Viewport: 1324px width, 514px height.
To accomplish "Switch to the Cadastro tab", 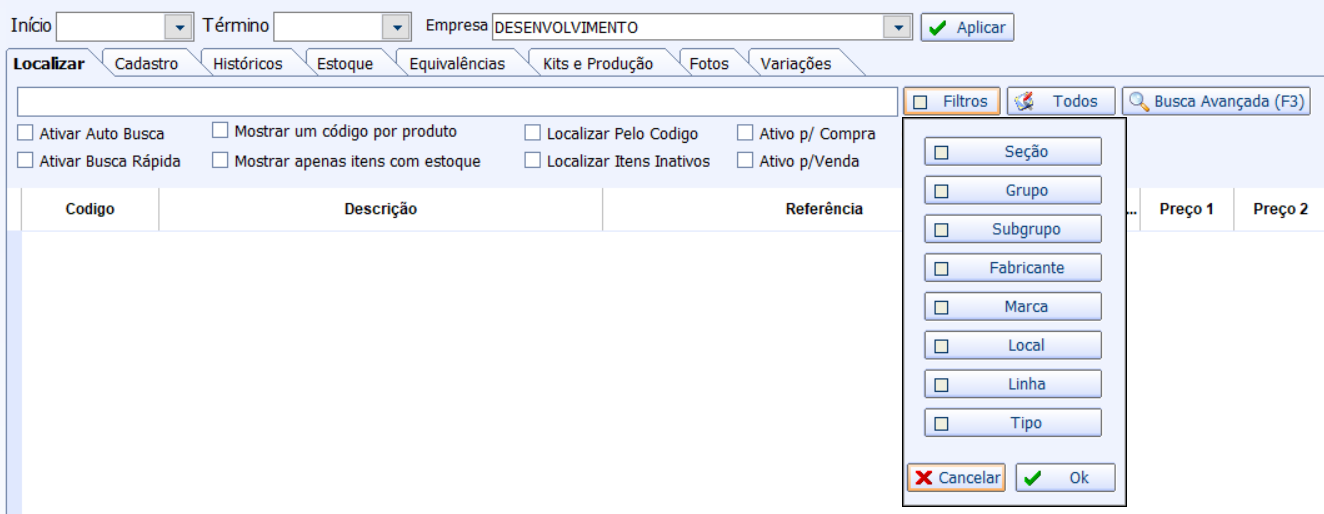I will click(146, 64).
